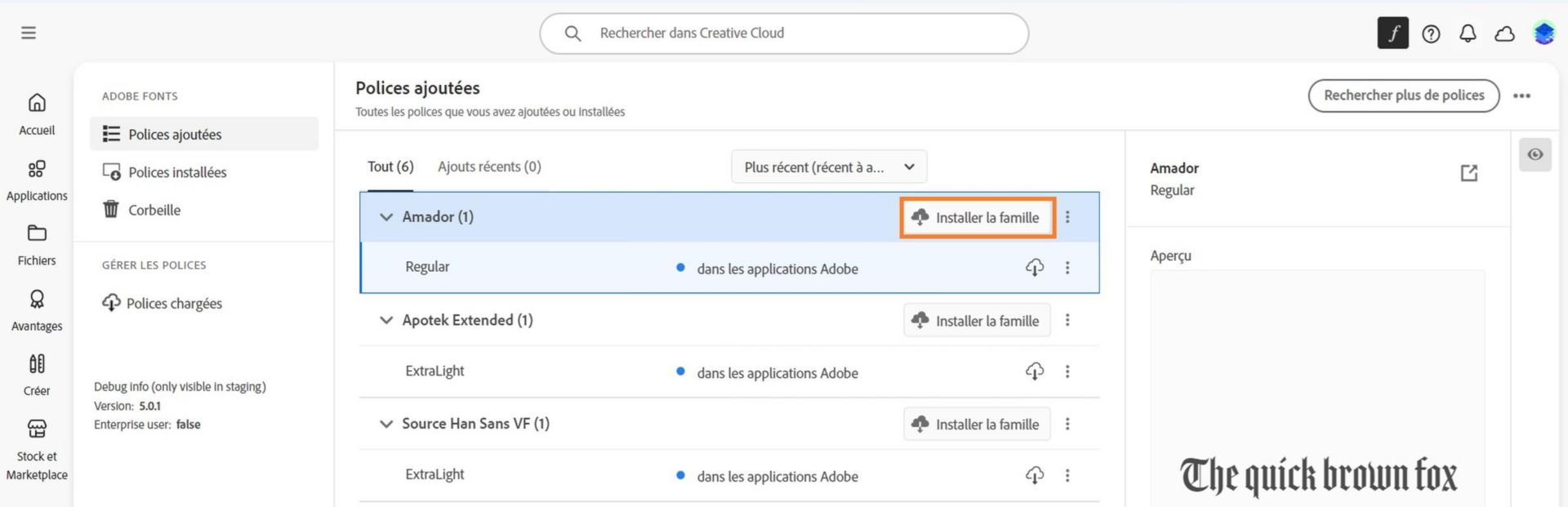
Task: Select the Amador Regular row
Action: (x=730, y=268)
